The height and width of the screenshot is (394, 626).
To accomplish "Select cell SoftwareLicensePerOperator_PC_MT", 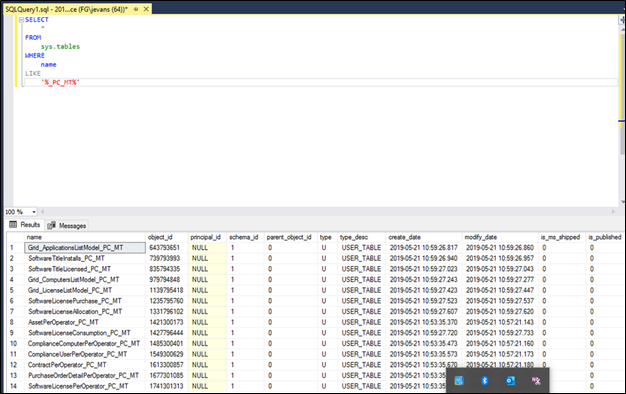I will (x=85, y=386).
